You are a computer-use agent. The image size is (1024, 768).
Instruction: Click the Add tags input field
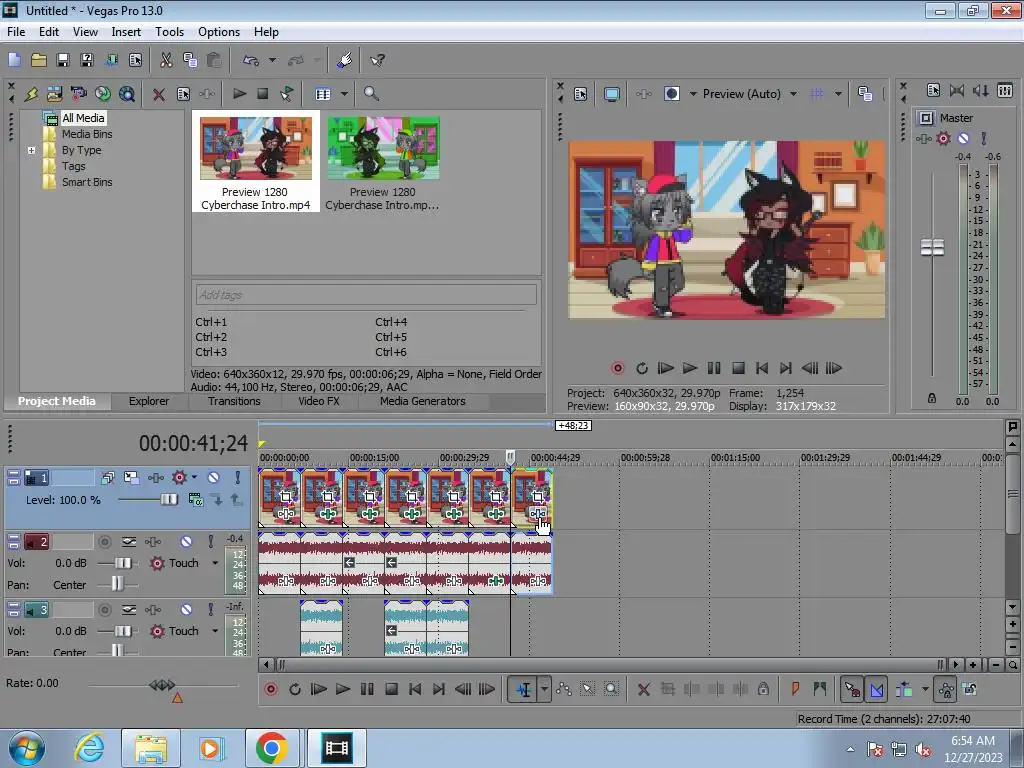[366, 295]
